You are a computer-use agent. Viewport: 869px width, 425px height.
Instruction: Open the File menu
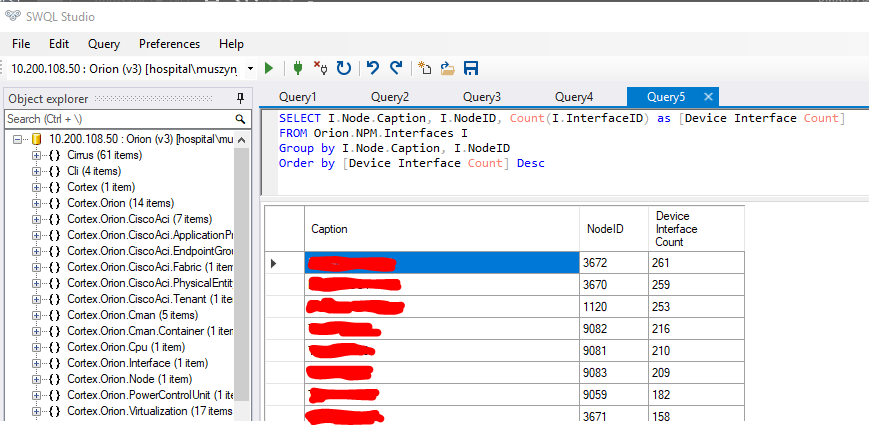coord(21,44)
